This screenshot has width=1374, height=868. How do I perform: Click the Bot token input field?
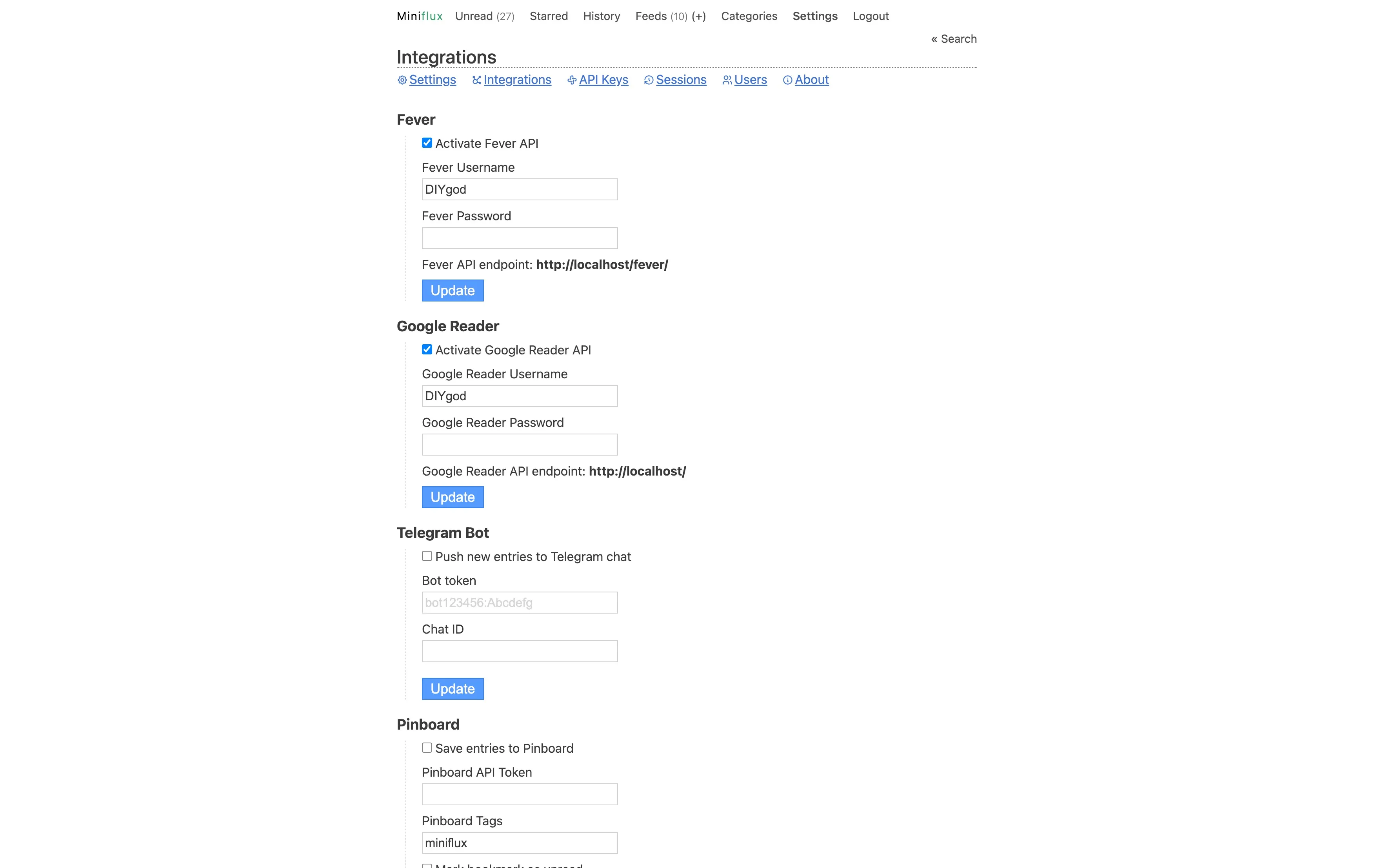click(519, 603)
